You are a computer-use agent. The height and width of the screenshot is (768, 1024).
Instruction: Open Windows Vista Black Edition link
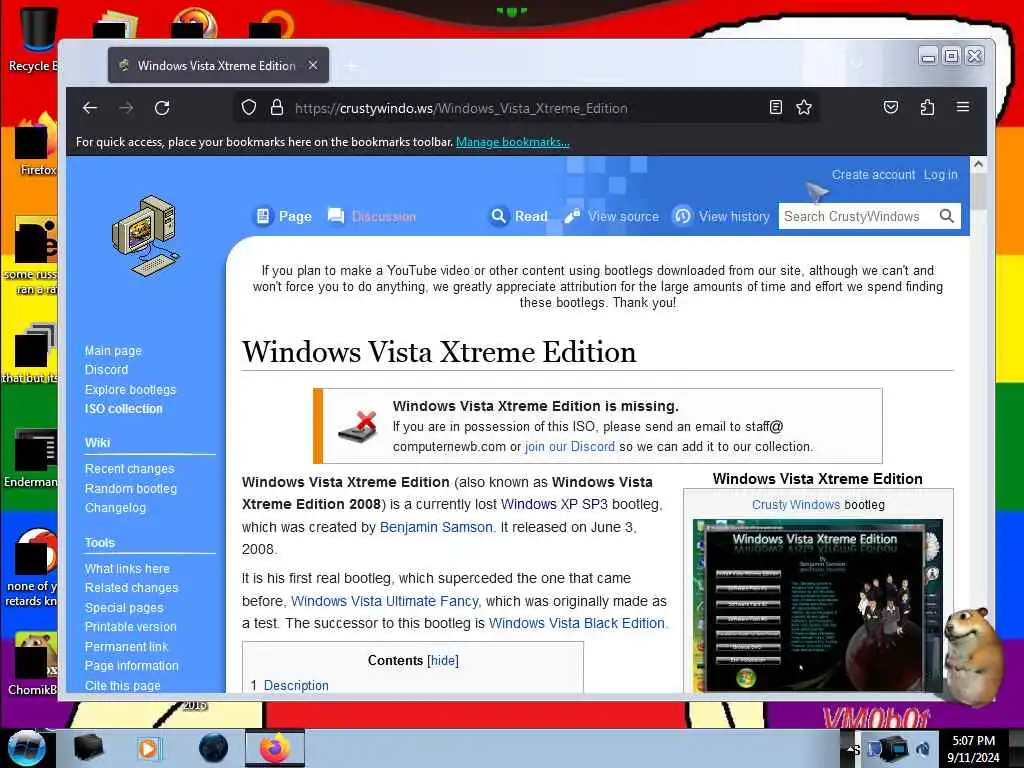pyautogui.click(x=577, y=623)
